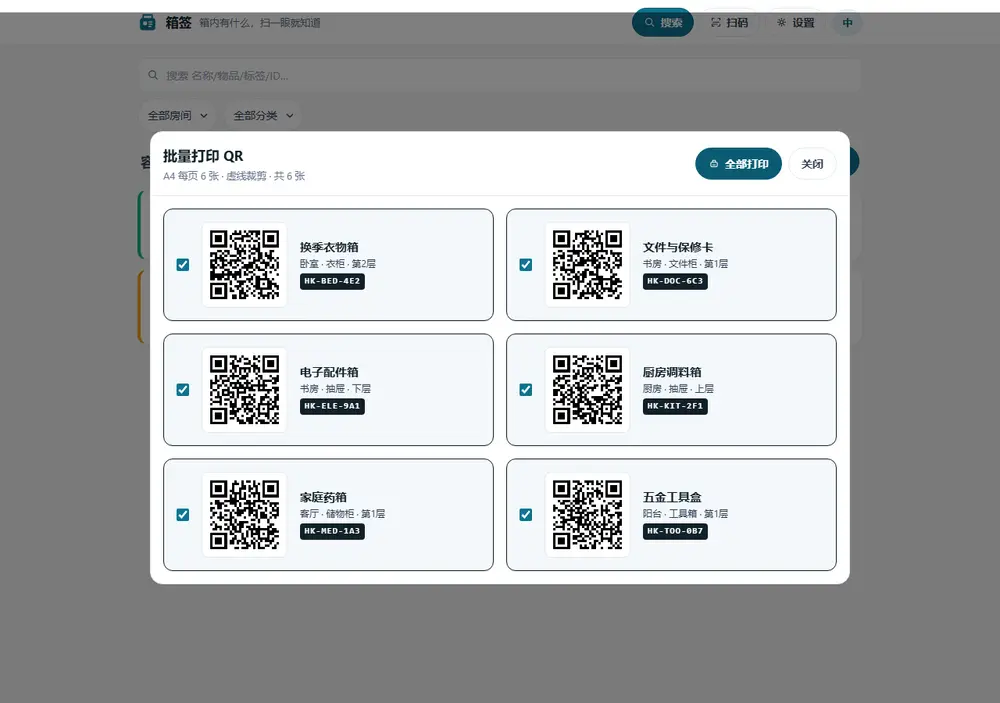Expand the 全部分类 dropdown
The width and height of the screenshot is (1000, 703).
click(263, 115)
